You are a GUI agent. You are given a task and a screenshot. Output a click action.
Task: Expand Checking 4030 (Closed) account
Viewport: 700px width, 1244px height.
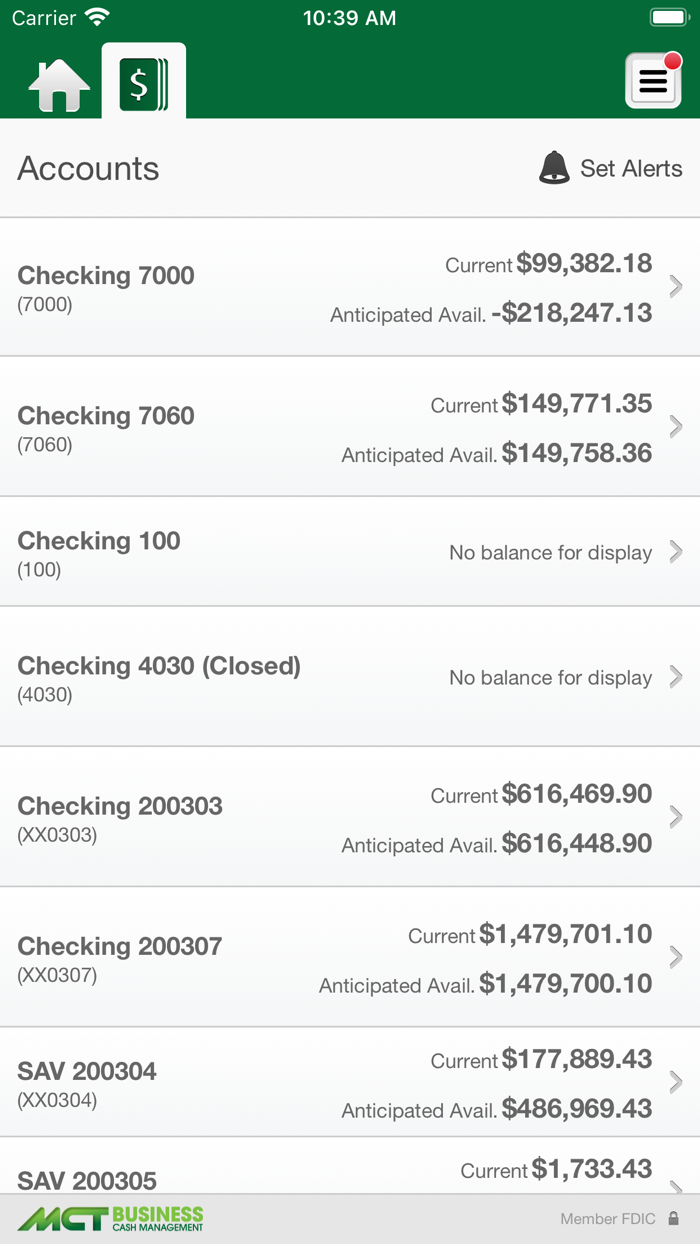tap(676, 677)
